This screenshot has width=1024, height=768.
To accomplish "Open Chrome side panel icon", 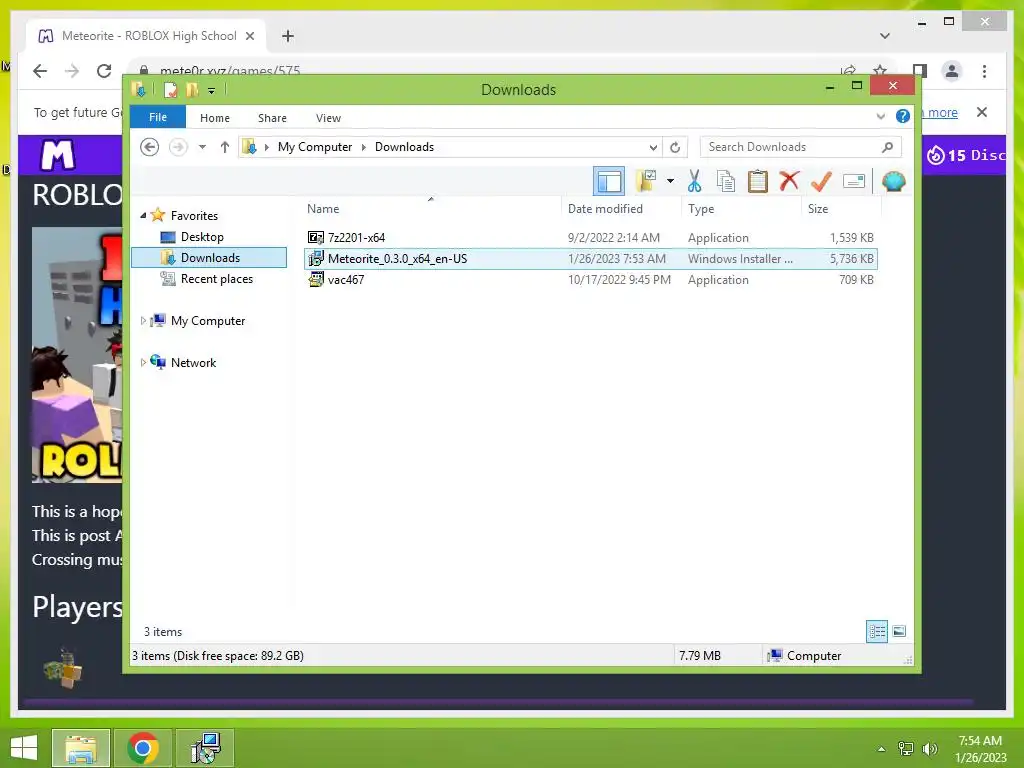I will point(920,71).
